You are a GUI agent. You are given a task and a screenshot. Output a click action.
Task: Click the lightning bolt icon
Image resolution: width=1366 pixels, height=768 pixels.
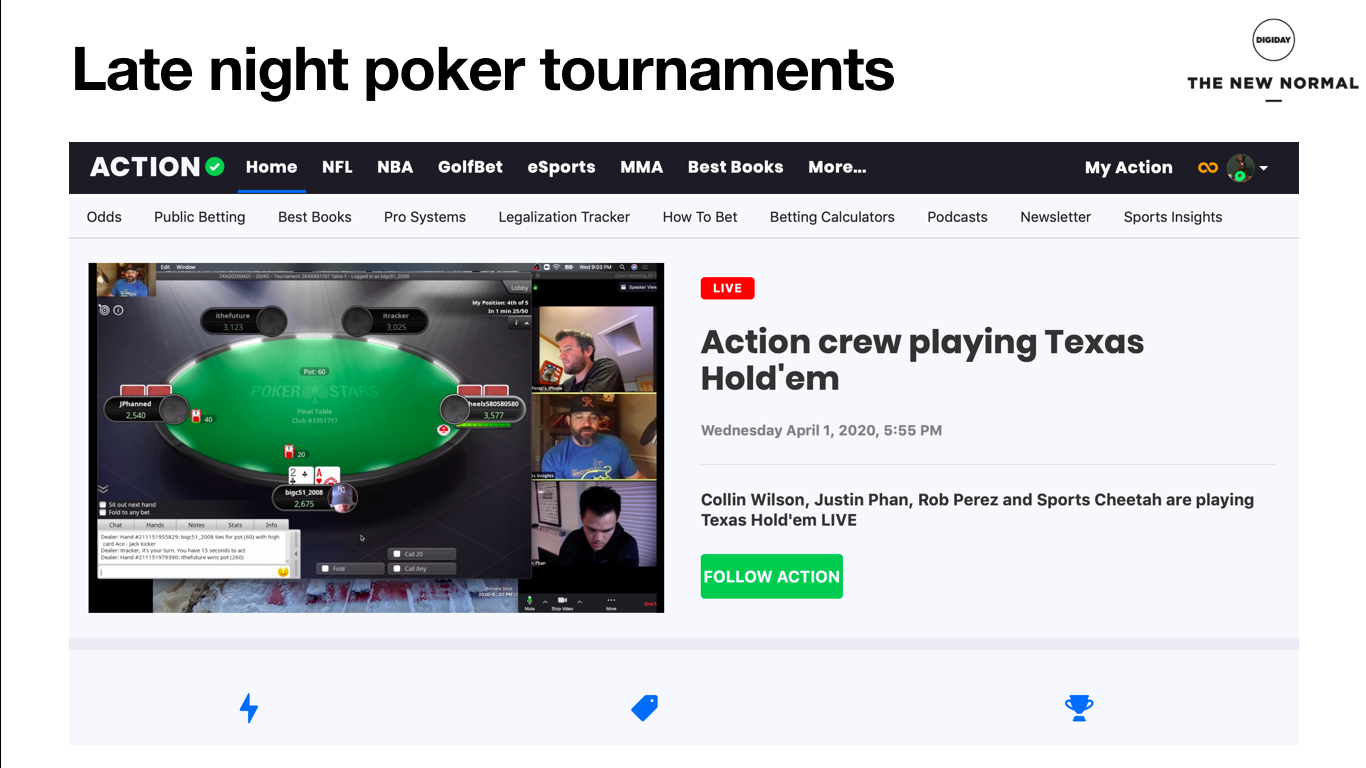pyautogui.click(x=249, y=708)
